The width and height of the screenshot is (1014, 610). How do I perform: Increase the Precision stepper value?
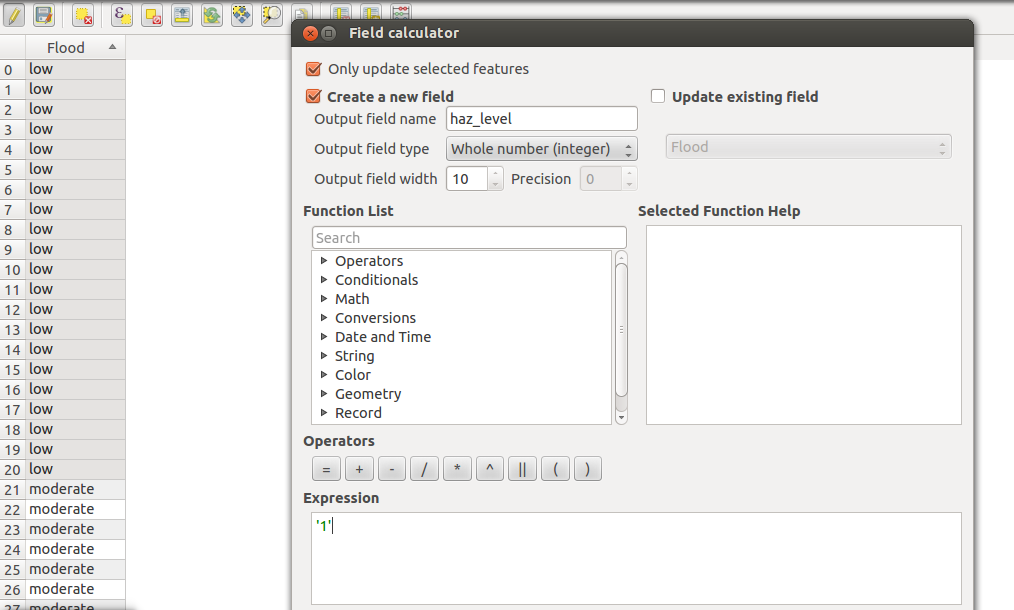coord(629,173)
